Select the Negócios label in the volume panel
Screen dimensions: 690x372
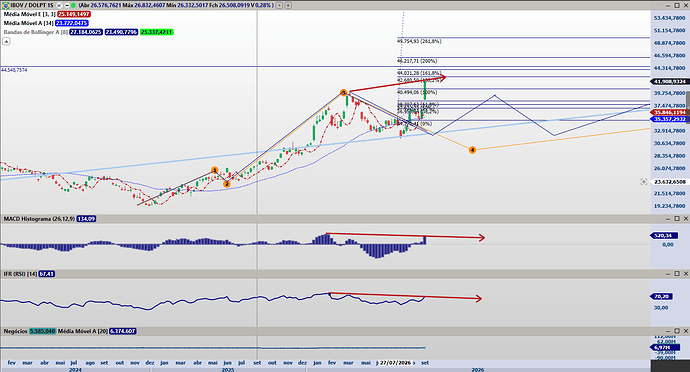click(15, 331)
